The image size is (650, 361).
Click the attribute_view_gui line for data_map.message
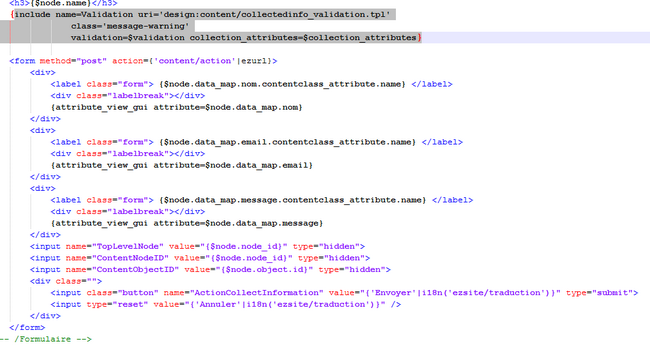click(x=187, y=223)
